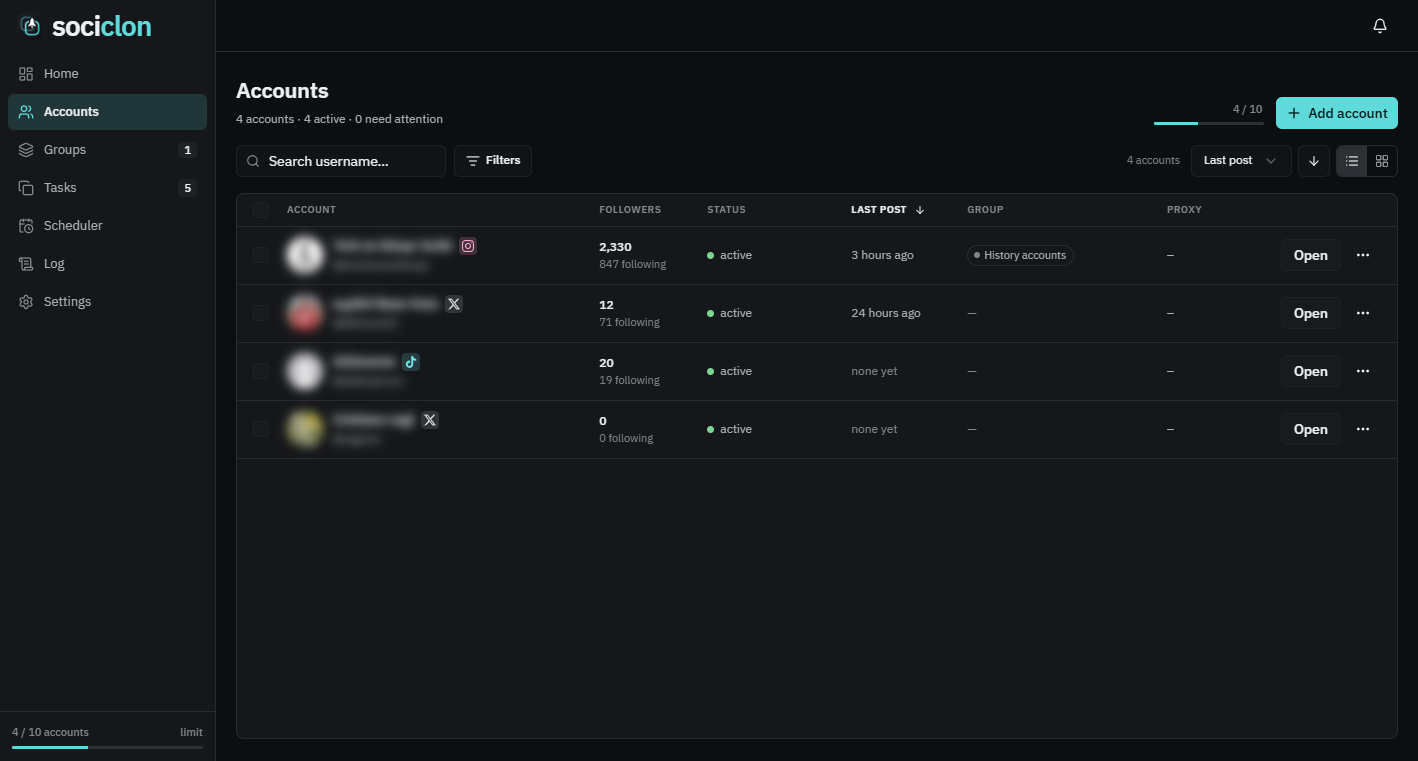The width and height of the screenshot is (1418, 761).
Task: Check the box for the TikTok account row
Action: [261, 371]
